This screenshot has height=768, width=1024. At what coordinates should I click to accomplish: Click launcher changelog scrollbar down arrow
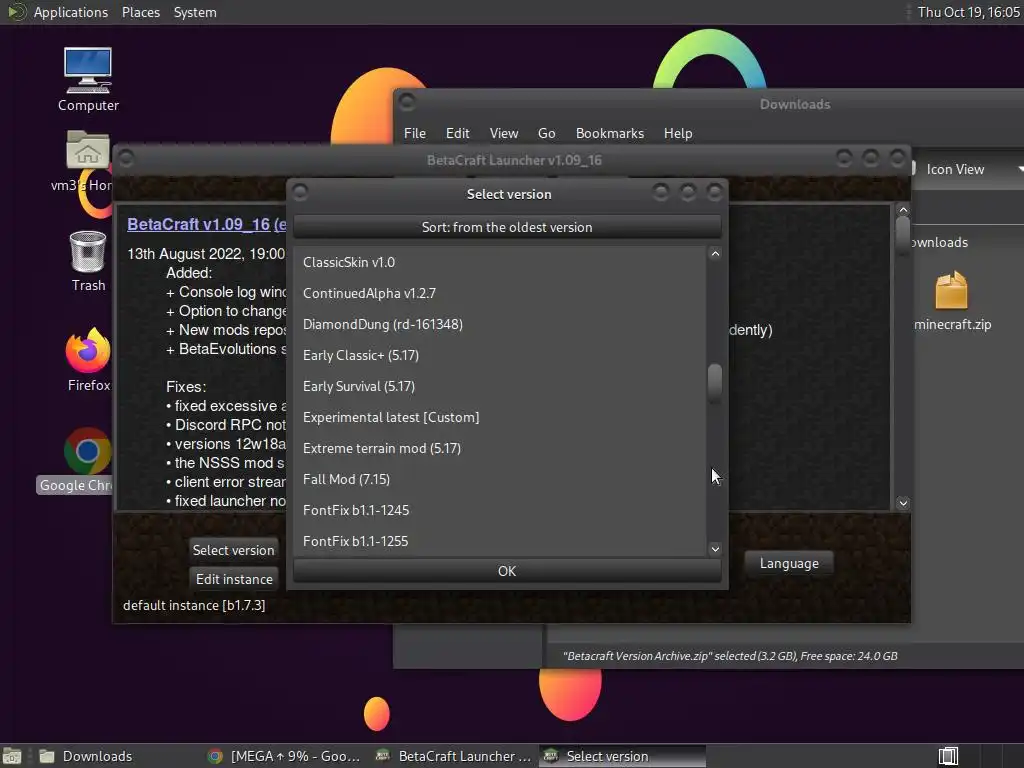(903, 503)
